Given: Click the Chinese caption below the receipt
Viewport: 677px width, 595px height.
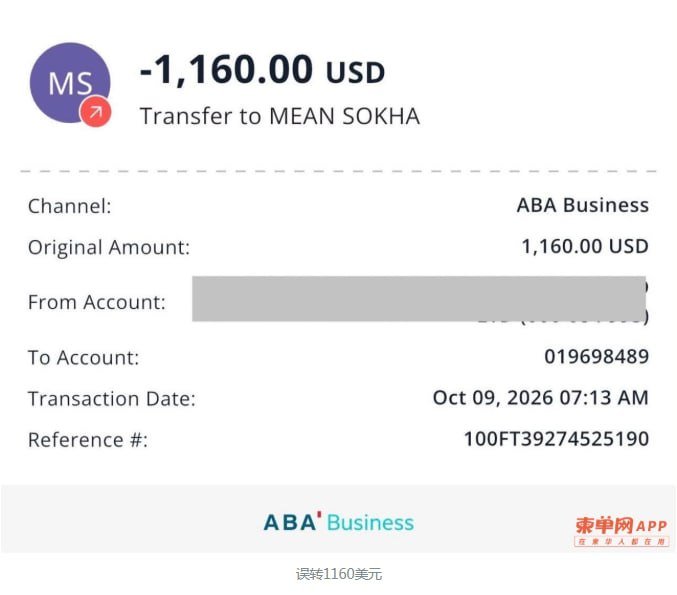Looking at the screenshot, I should pyautogui.click(x=338, y=574).
